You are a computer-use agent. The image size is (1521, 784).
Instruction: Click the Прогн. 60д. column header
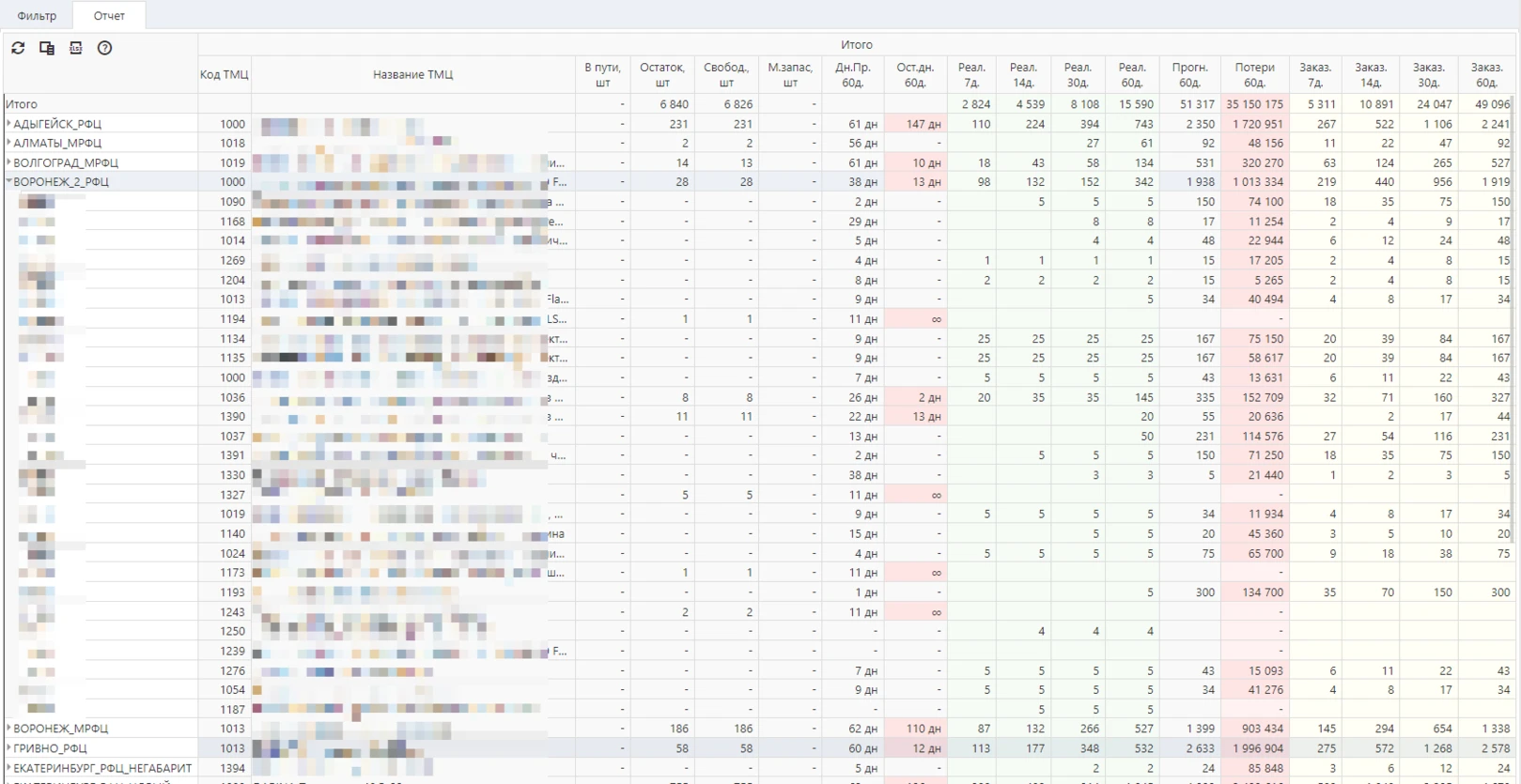point(1189,75)
